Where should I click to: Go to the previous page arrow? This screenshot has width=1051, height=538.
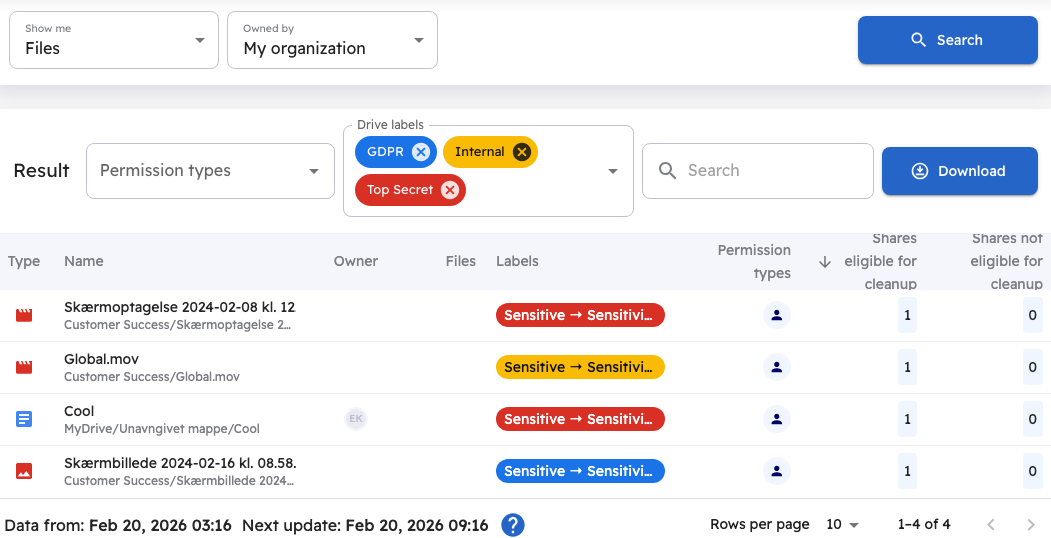[991, 525]
